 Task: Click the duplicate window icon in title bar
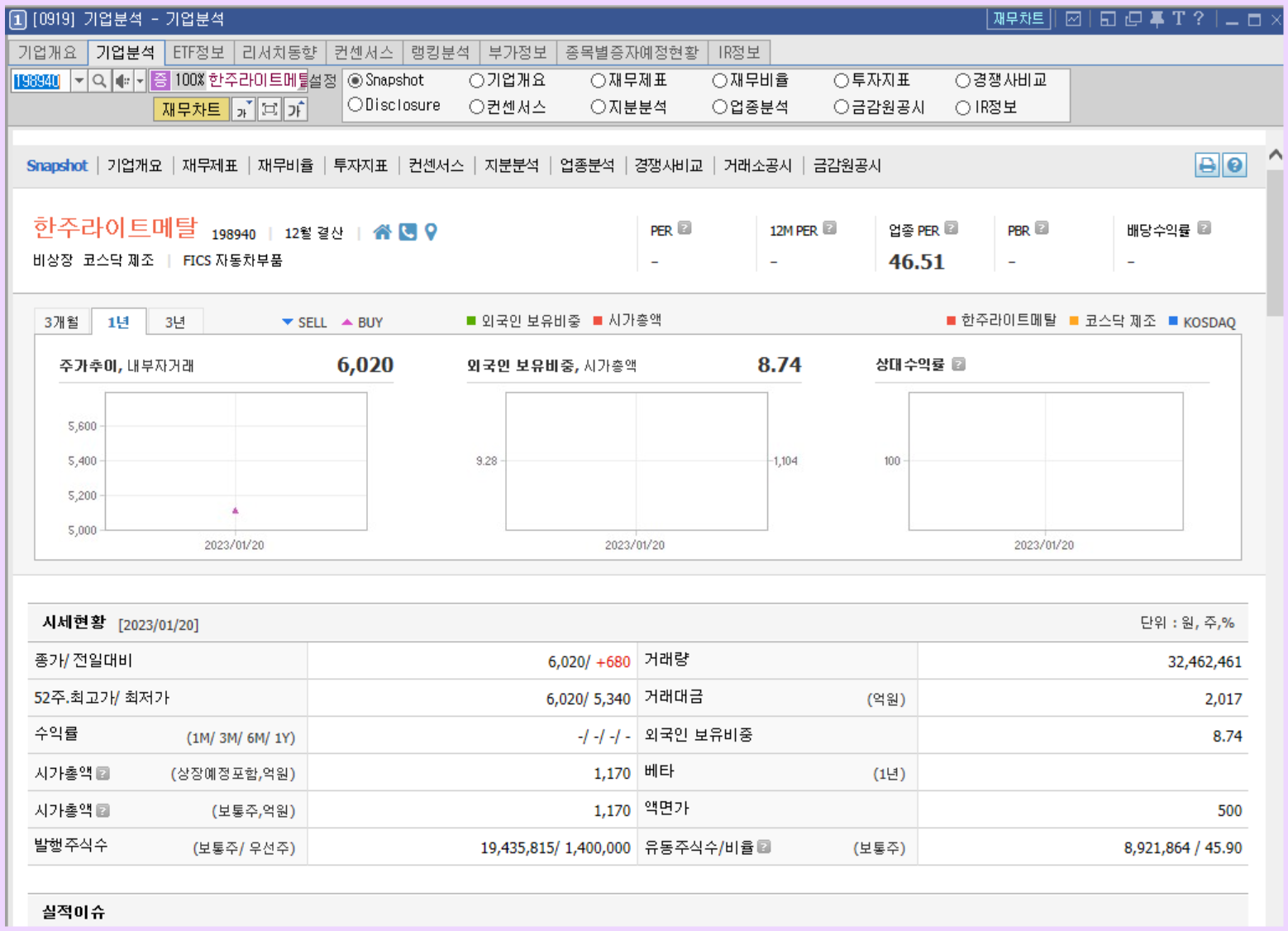pos(1133,19)
